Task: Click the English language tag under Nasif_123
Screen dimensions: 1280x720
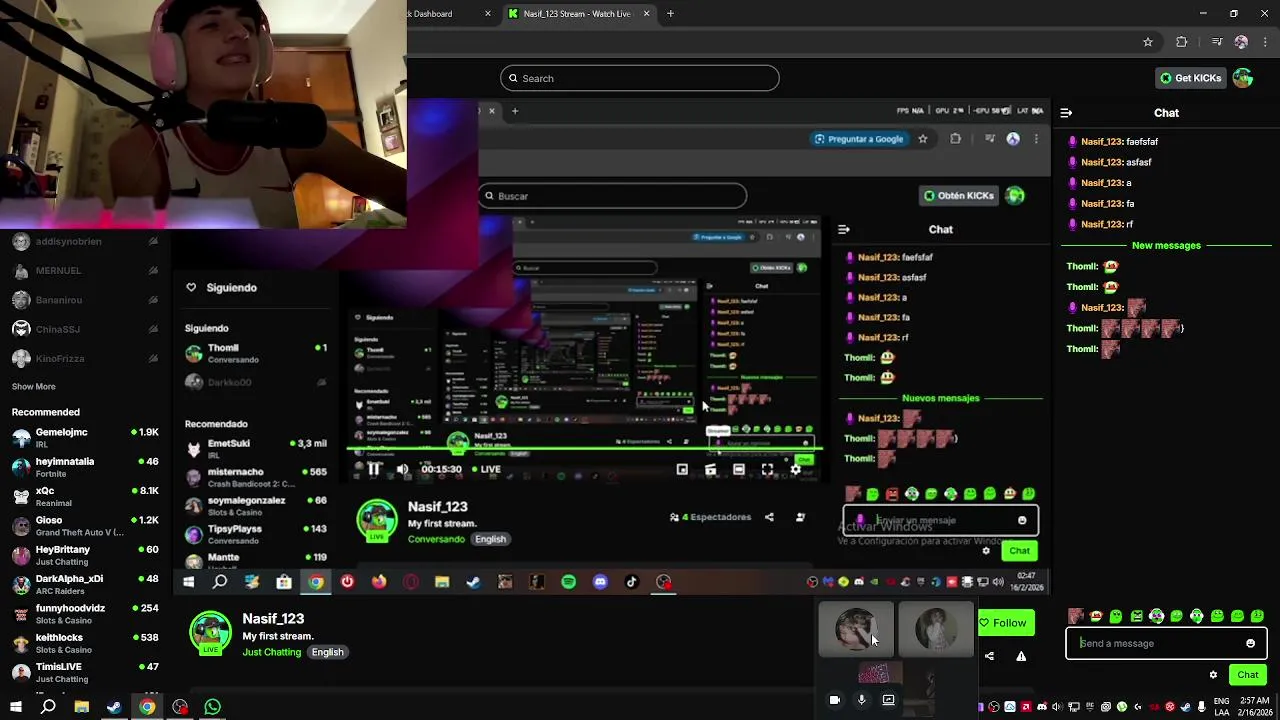Action: (327, 652)
